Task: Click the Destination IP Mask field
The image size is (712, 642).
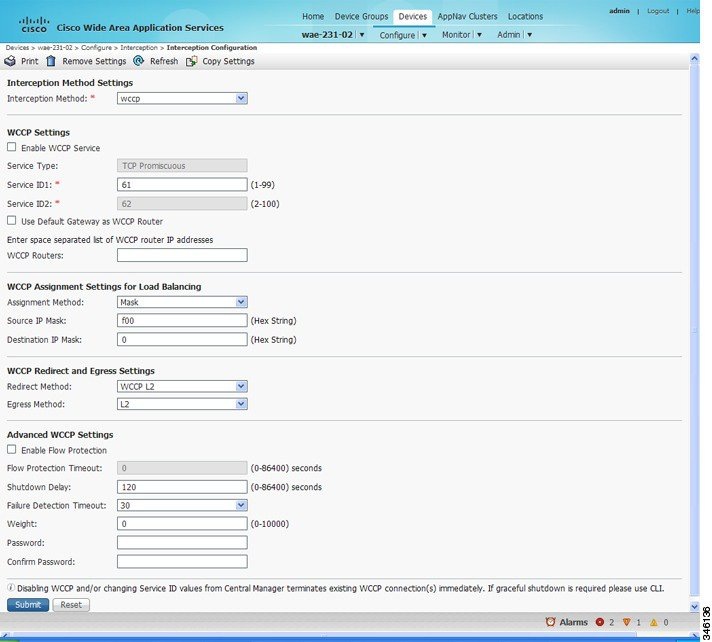Action: pos(182,339)
